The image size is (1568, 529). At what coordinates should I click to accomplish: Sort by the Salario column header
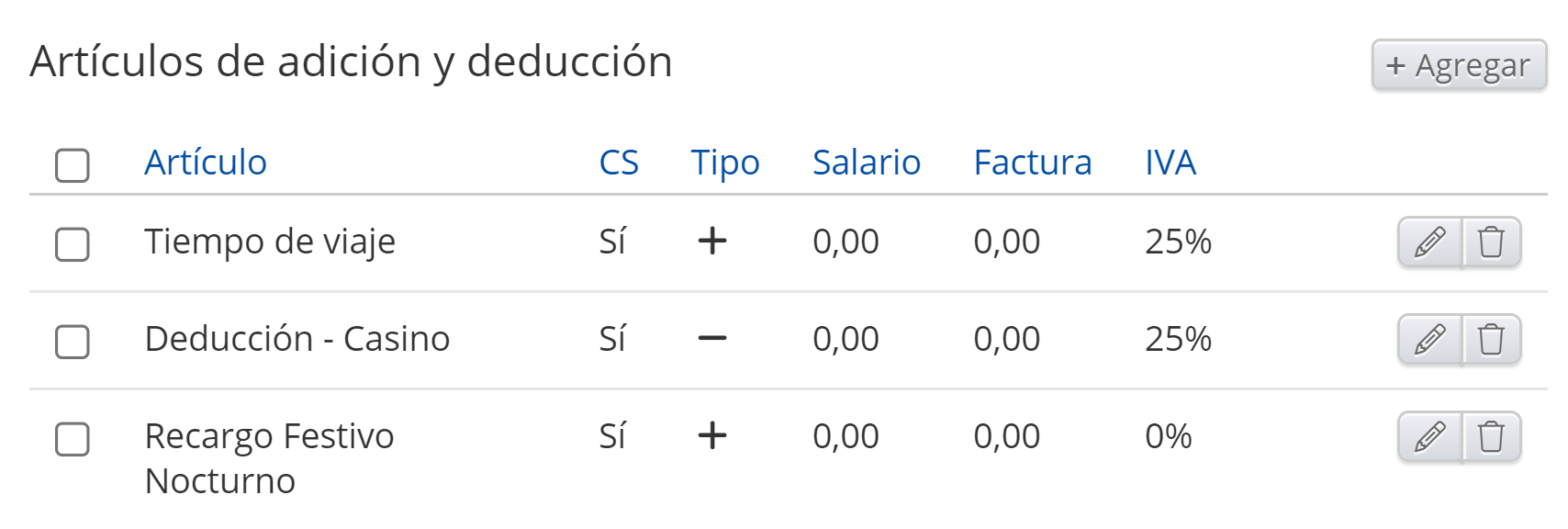(x=867, y=163)
